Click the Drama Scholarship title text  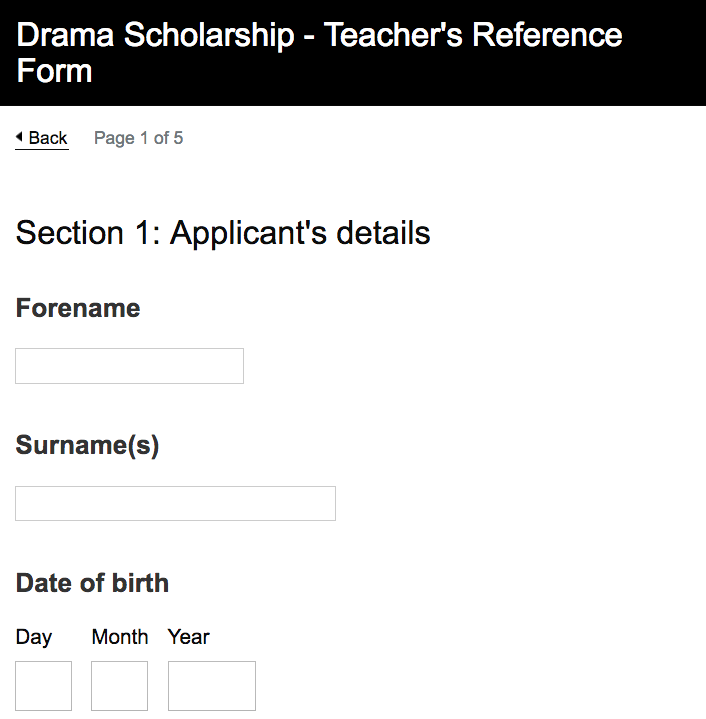tap(155, 35)
